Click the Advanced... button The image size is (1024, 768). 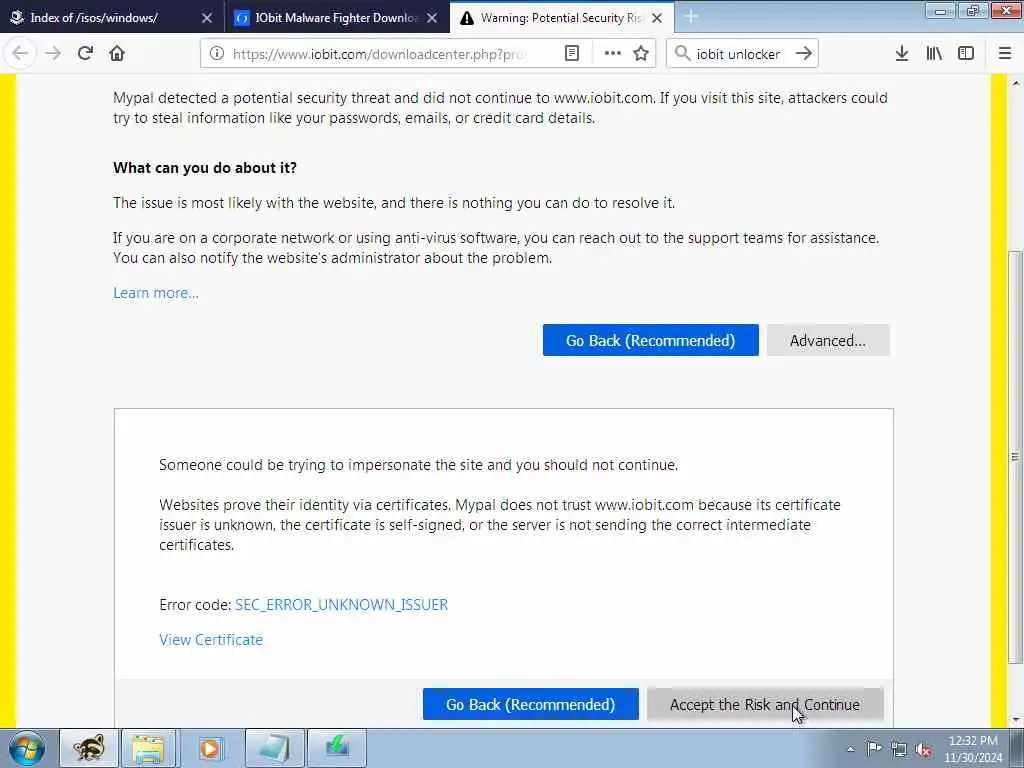(828, 340)
